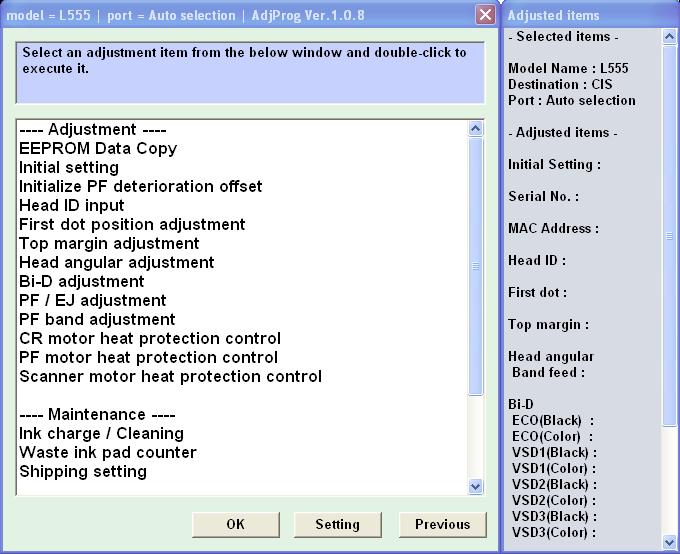Viewport: 680px width, 554px height.
Task: Click Port : Auto selection text
Action: 572,100
